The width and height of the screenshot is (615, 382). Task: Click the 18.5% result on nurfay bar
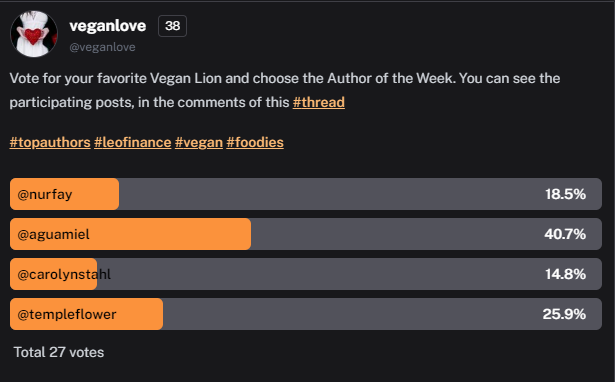pos(565,194)
